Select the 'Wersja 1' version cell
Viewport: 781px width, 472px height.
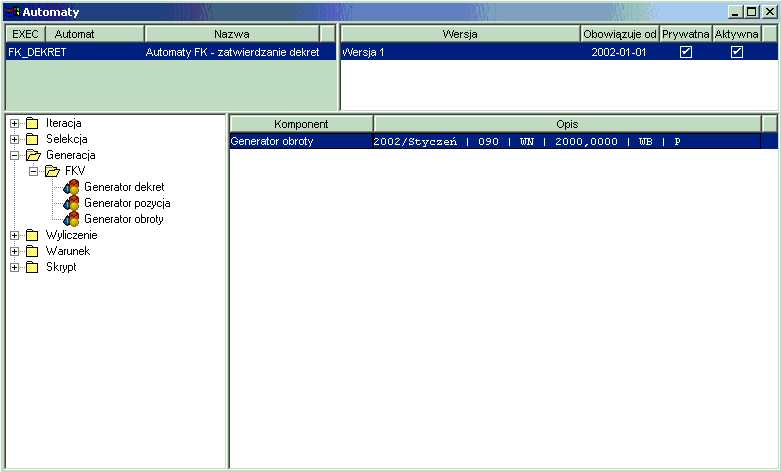coord(460,52)
